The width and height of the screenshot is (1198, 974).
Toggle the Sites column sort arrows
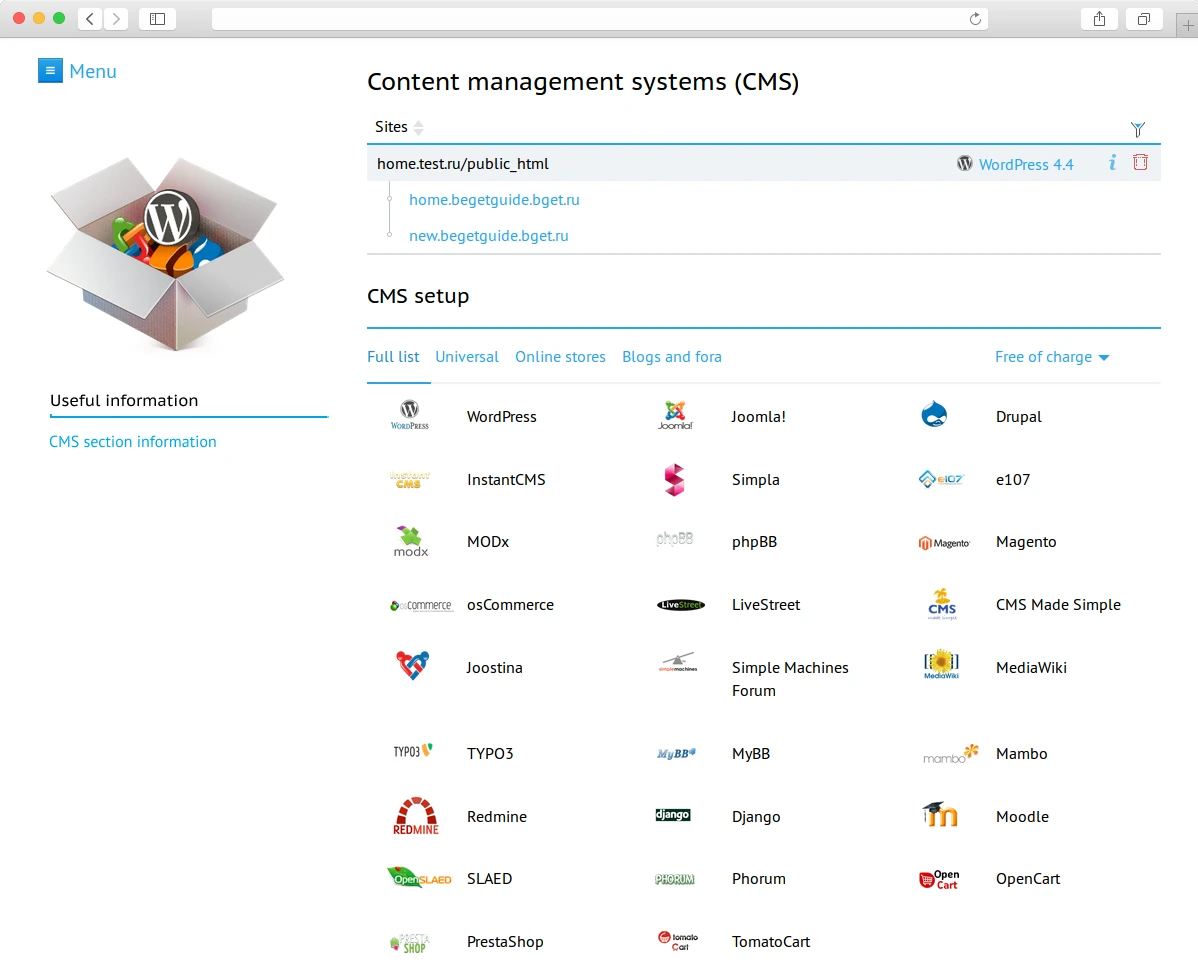pos(420,127)
